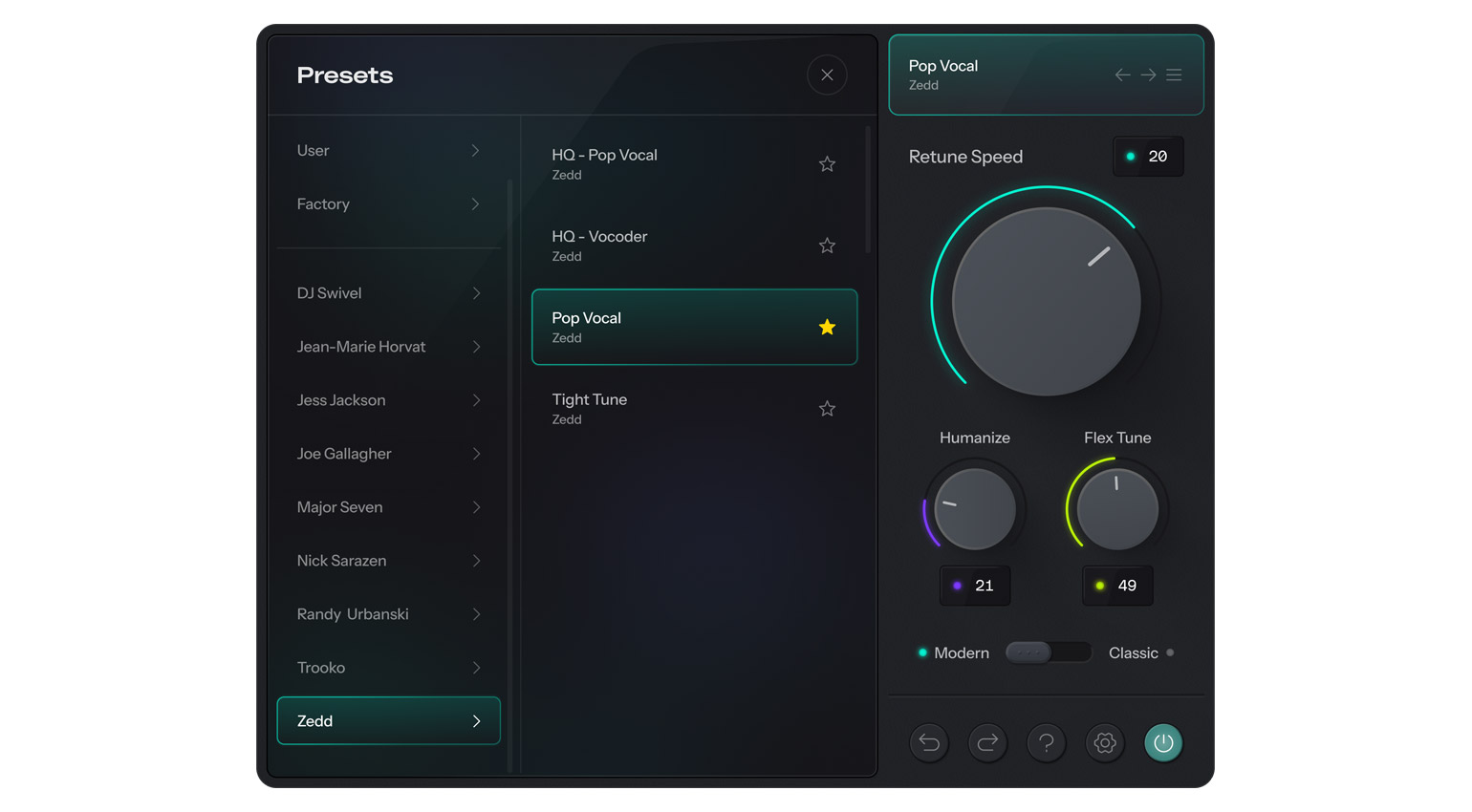Go to previous preset with left arrow
The width and height of the screenshot is (1472, 812).
click(1122, 75)
